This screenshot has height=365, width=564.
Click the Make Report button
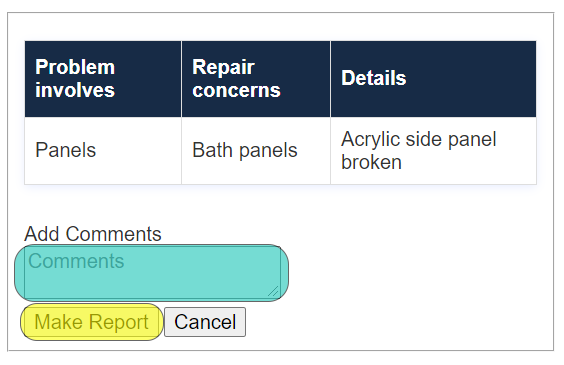coord(92,322)
